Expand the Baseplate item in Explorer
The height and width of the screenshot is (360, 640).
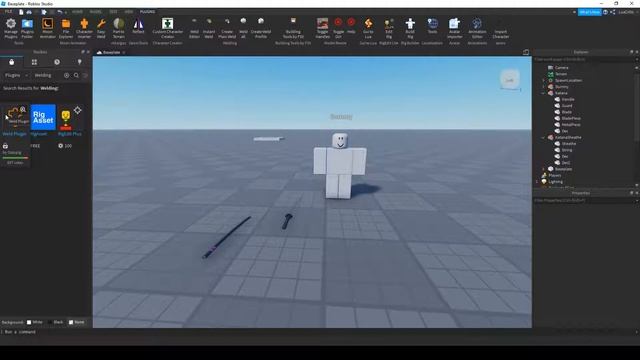(543, 169)
